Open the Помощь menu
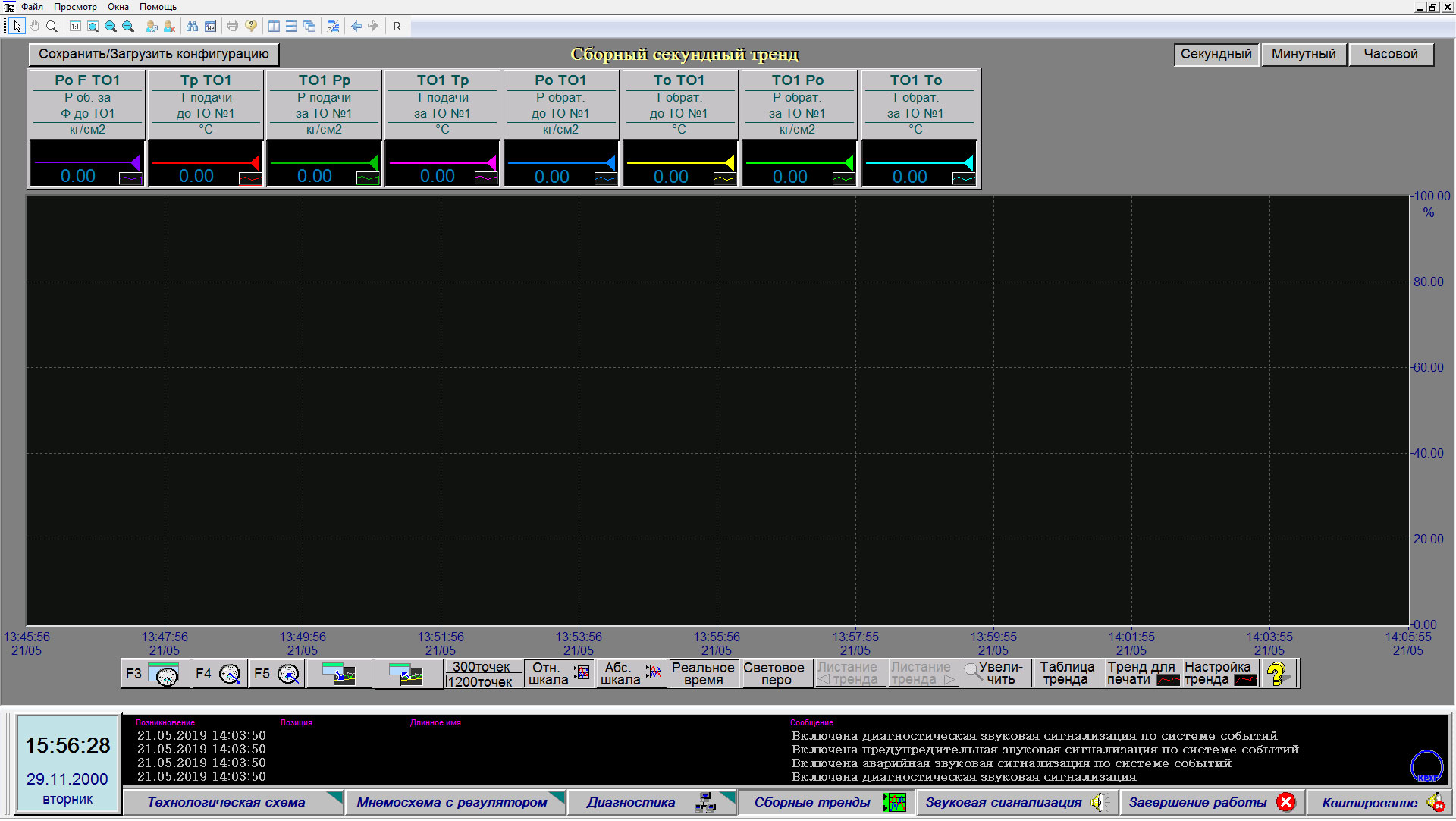The image size is (1456, 821). 158,7
